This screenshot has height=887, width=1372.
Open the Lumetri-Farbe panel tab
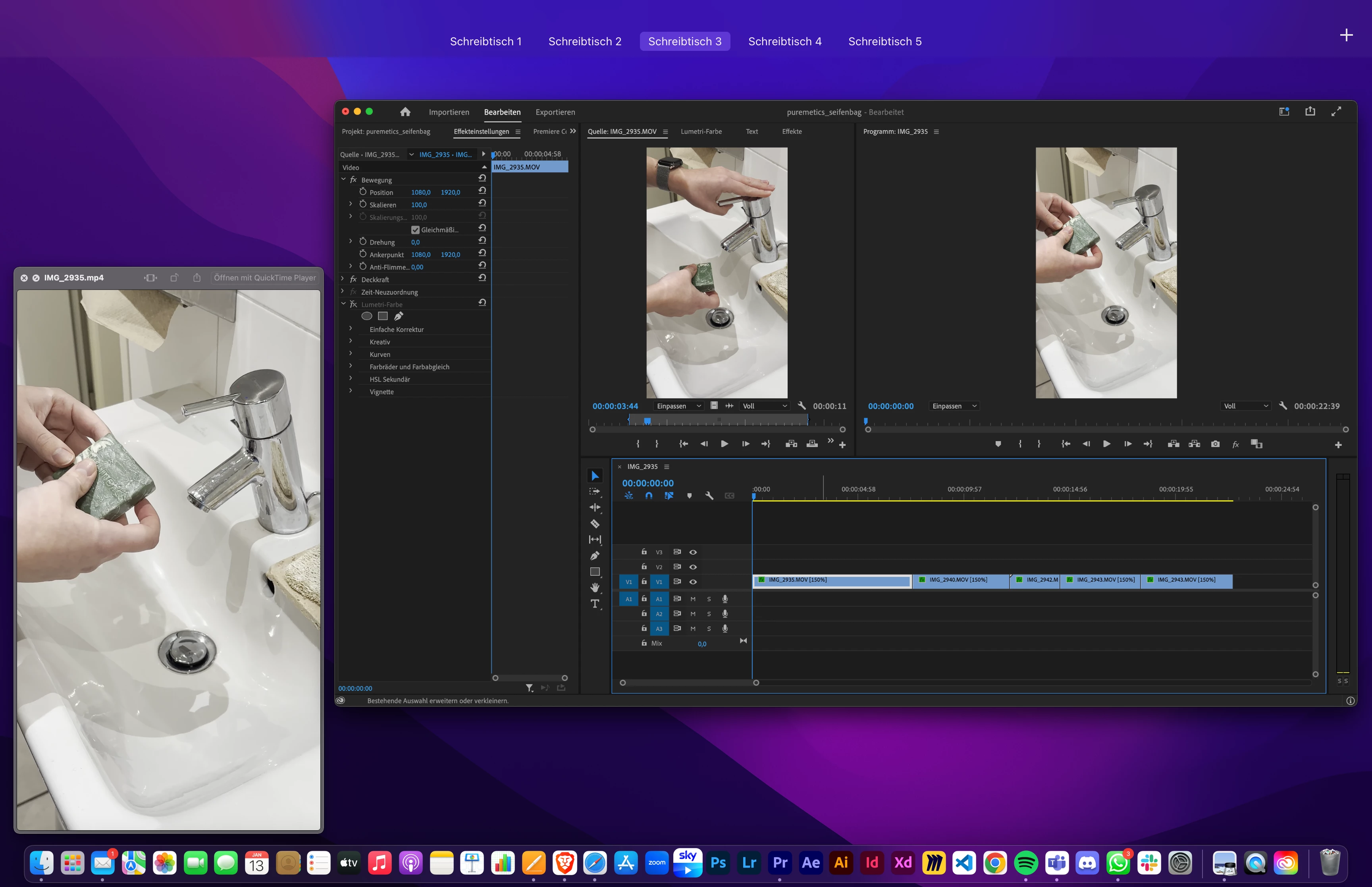(701, 131)
